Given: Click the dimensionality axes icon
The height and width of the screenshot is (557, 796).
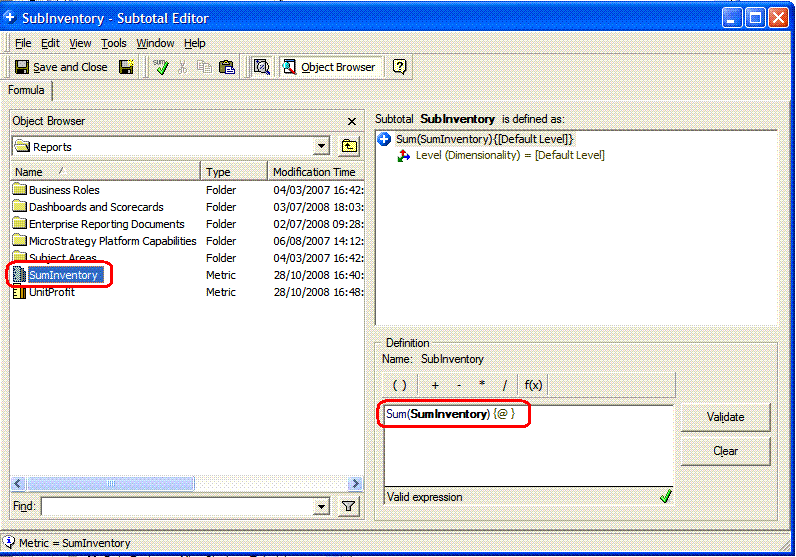Looking at the screenshot, I should (x=404, y=156).
